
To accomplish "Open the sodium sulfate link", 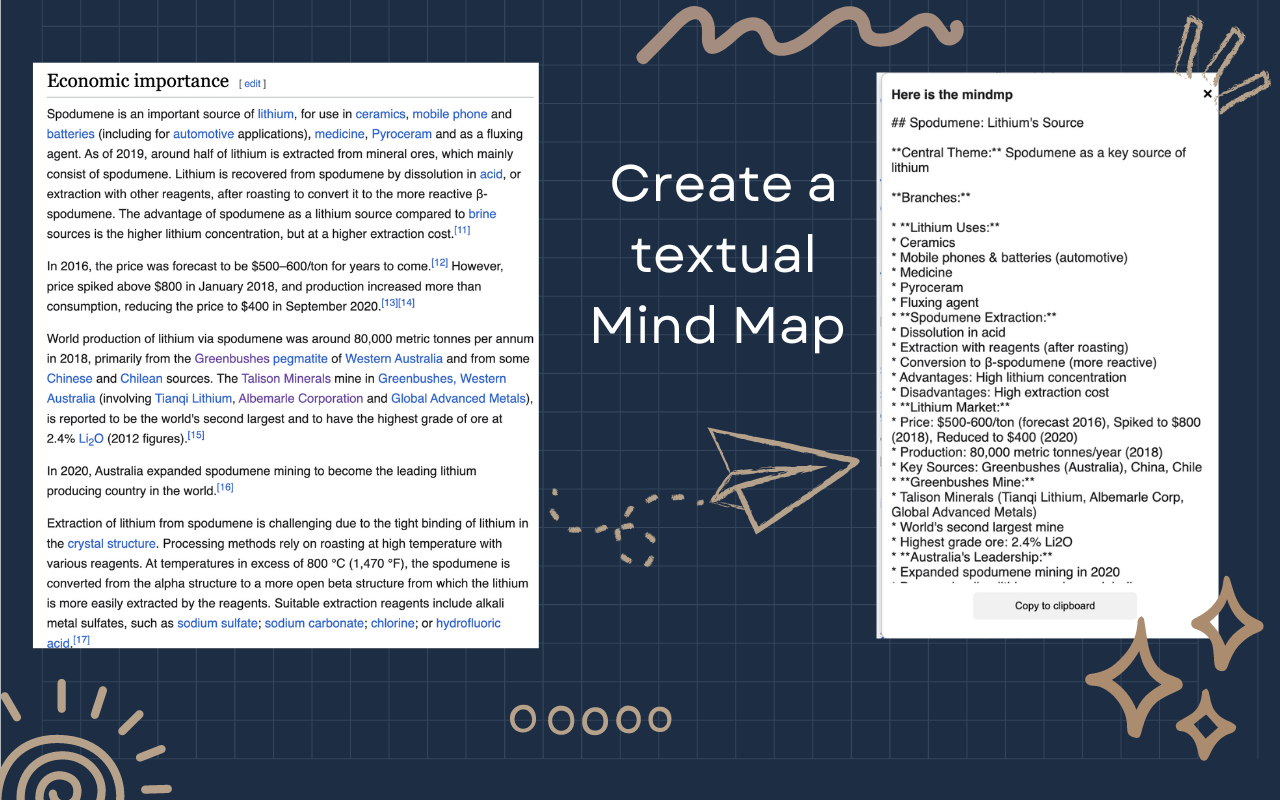I will (x=217, y=624).
